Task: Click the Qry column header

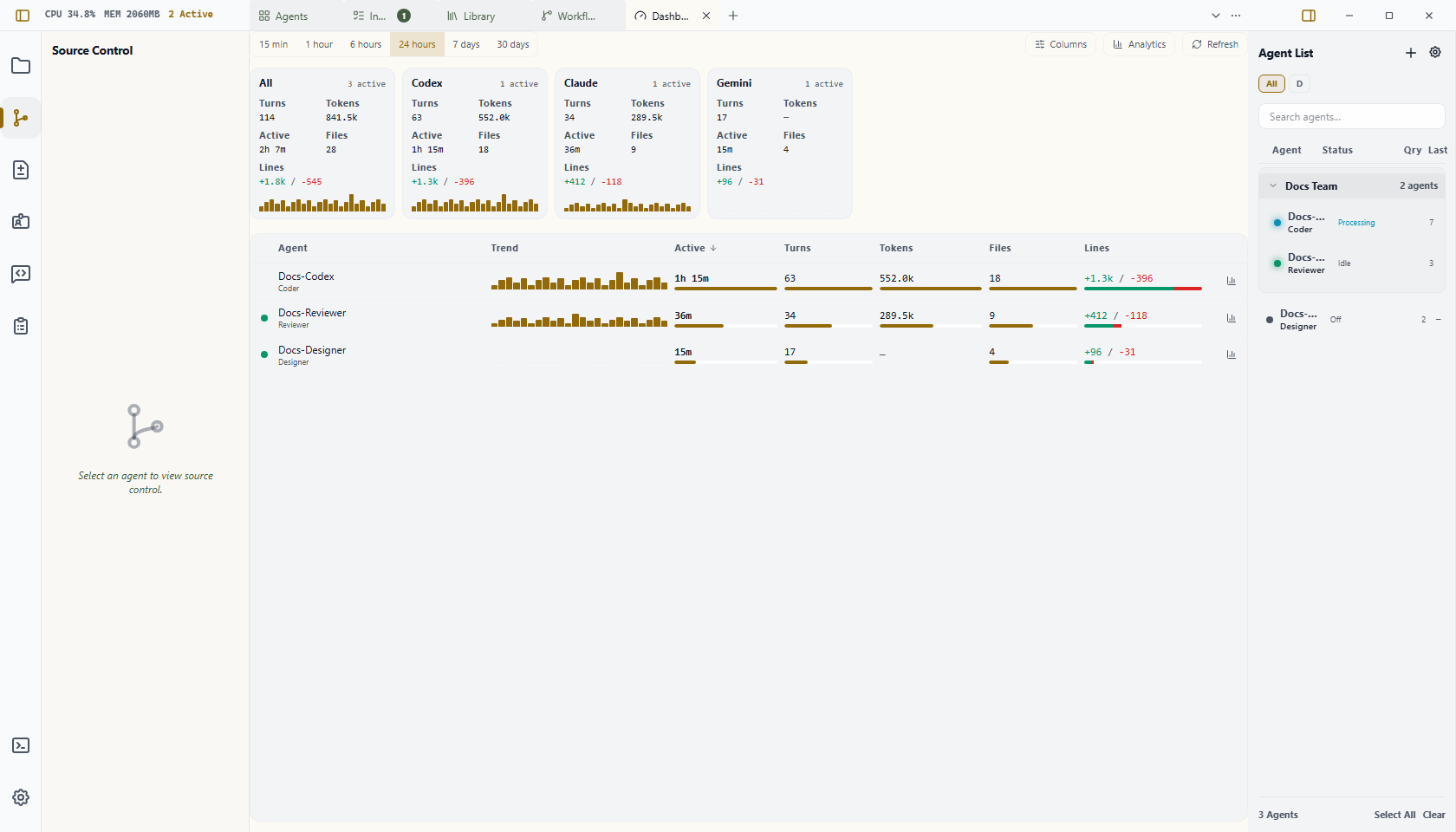Action: coord(1413,150)
